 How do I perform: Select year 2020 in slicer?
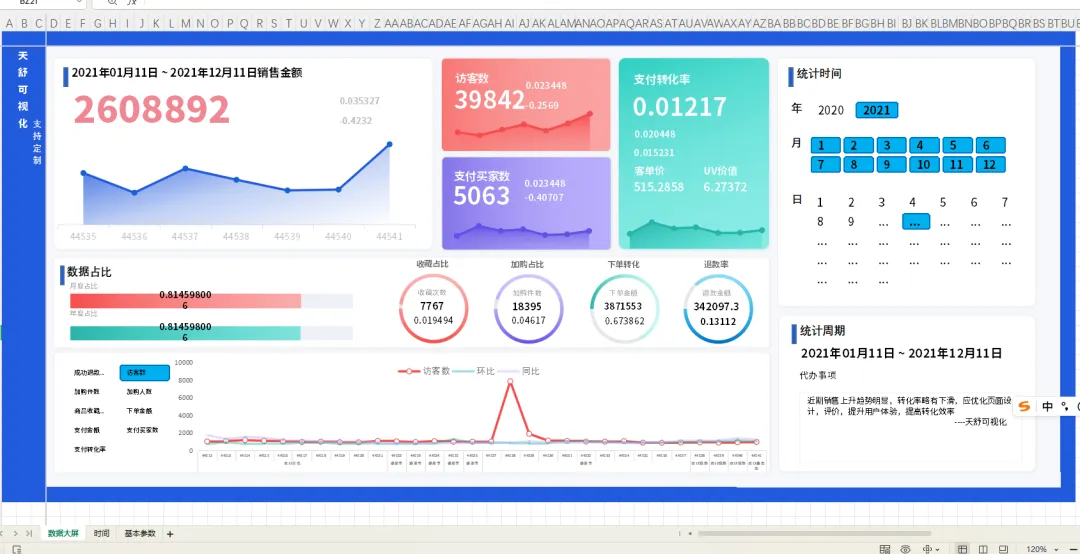click(x=831, y=110)
